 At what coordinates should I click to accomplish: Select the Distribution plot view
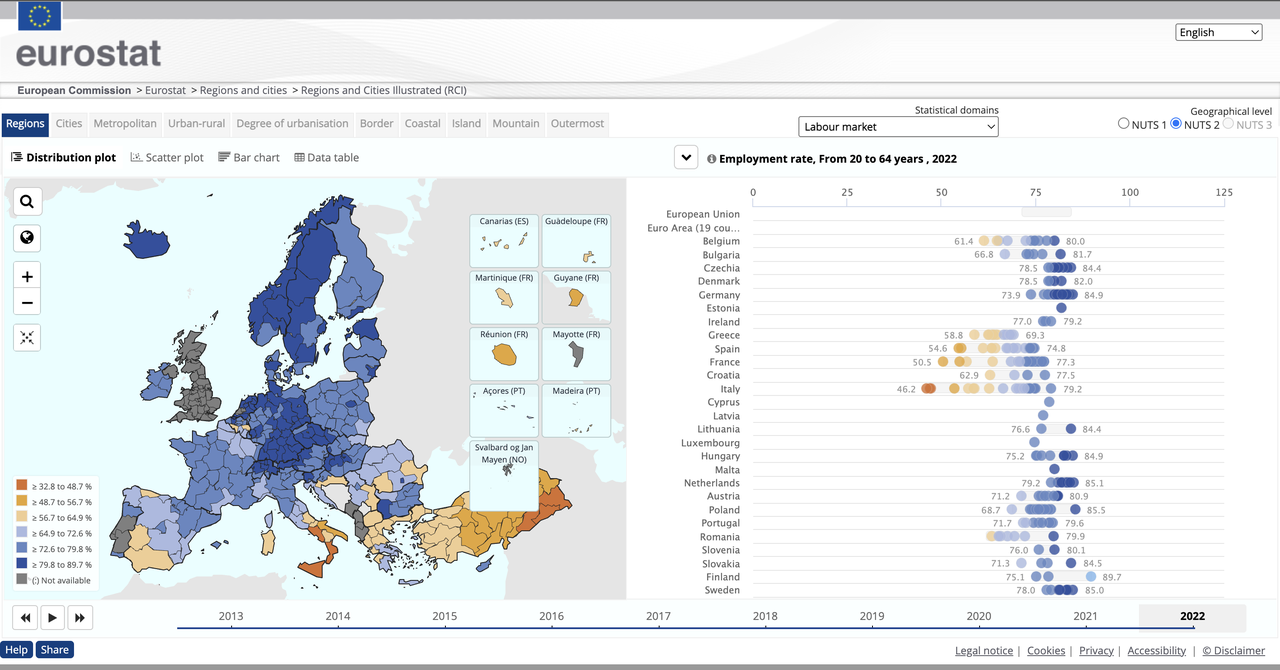pyautogui.click(x=63, y=158)
